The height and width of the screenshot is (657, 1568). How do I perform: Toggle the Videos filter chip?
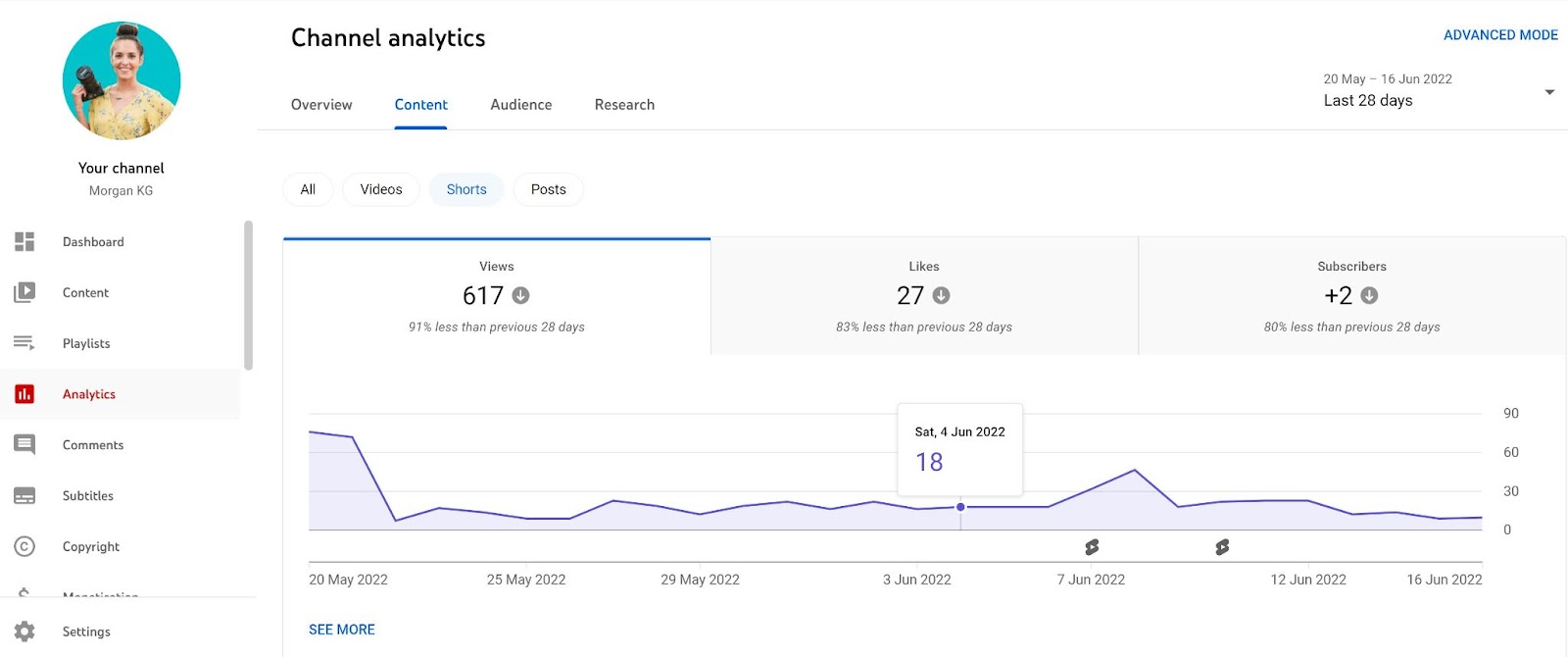(380, 189)
